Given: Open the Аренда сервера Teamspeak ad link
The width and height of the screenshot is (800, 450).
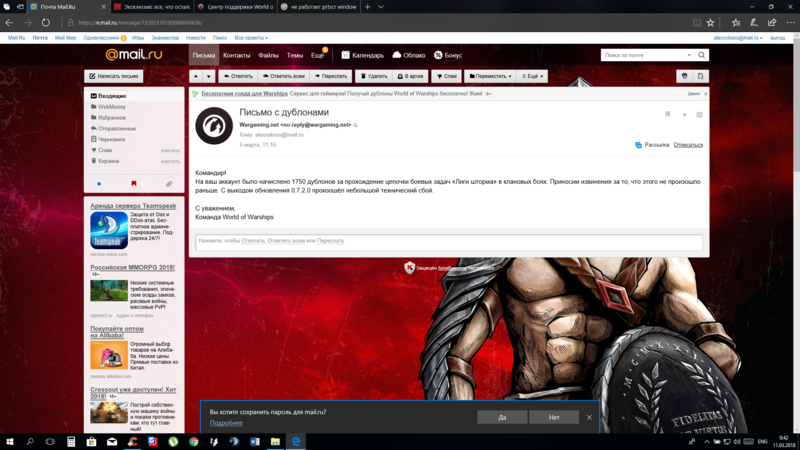Looking at the screenshot, I should (x=133, y=206).
